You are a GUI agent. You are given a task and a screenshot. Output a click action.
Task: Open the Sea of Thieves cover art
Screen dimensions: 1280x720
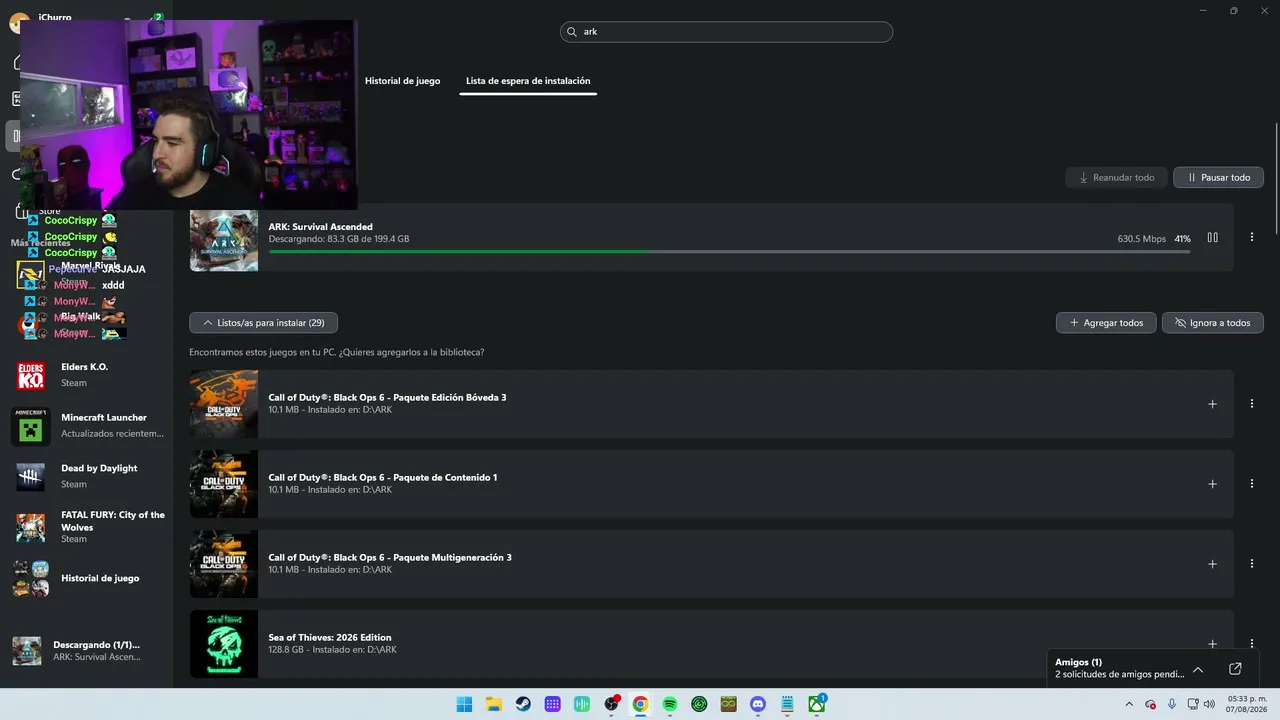pos(224,644)
